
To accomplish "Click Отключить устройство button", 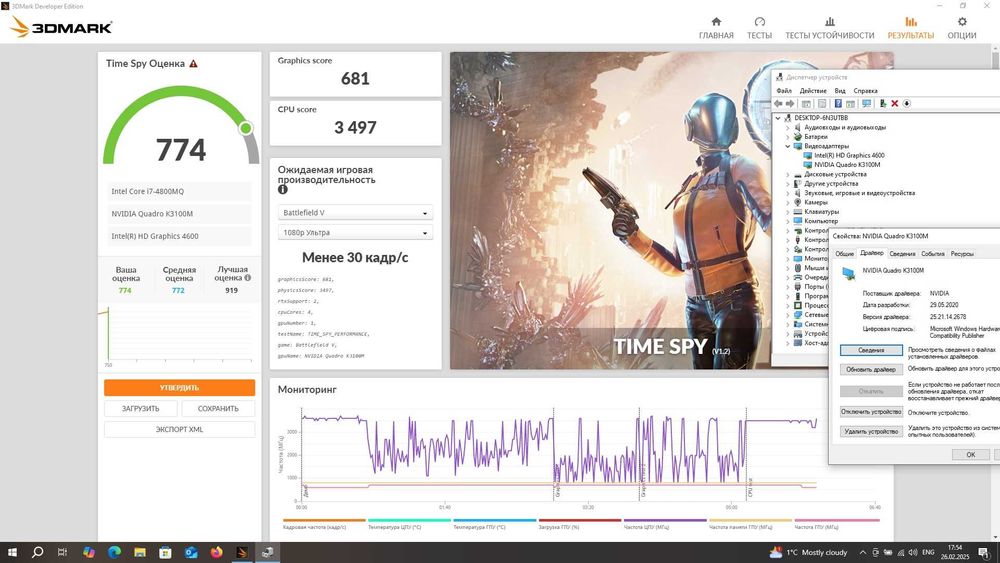I will click(871, 412).
